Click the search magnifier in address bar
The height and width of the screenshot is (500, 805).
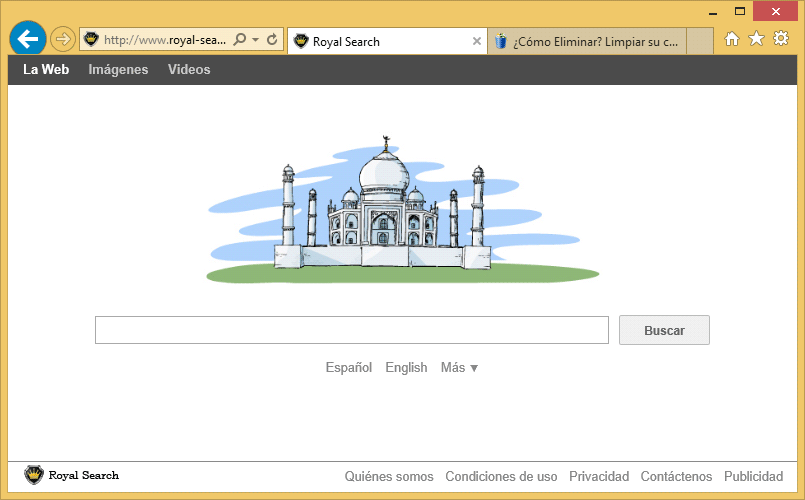pos(240,39)
